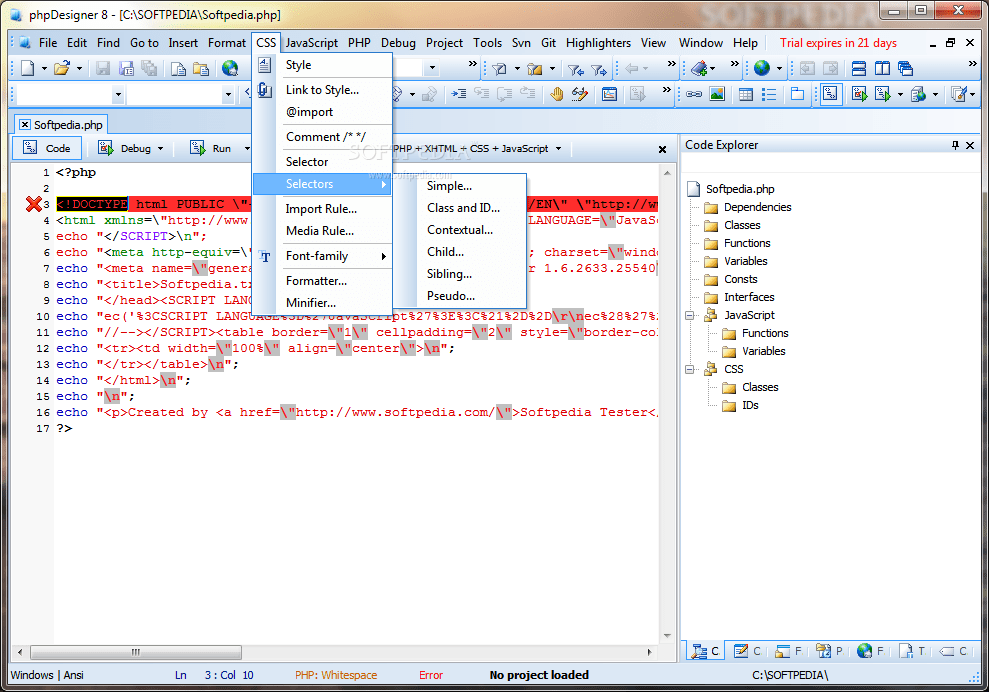This screenshot has height=692, width=989.
Task: Click the filter left arrow icon
Action: tap(575, 69)
